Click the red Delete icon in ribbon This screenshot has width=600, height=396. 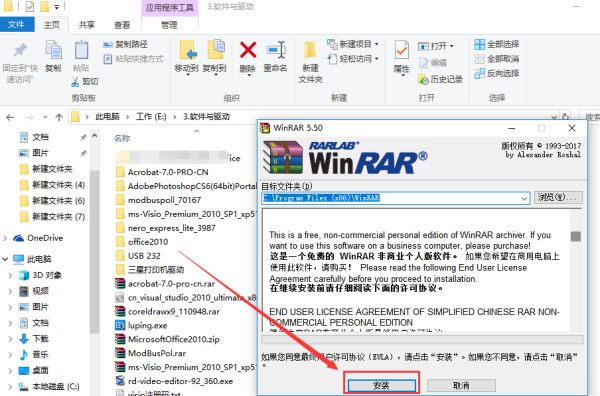tap(248, 50)
